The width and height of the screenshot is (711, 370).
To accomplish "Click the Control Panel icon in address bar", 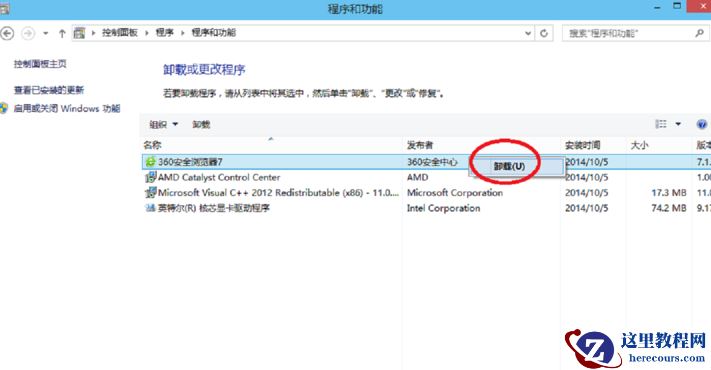I will pyautogui.click(x=79, y=33).
